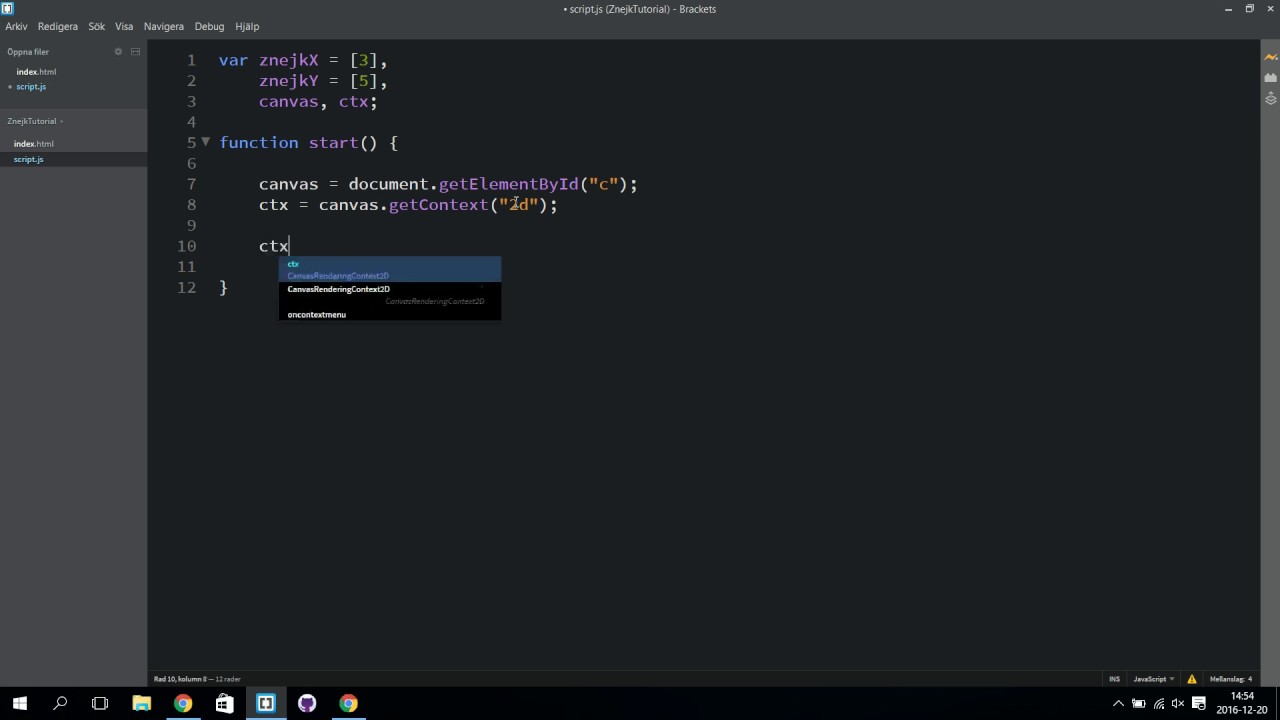Open Windows Store from the taskbar

pos(224,703)
